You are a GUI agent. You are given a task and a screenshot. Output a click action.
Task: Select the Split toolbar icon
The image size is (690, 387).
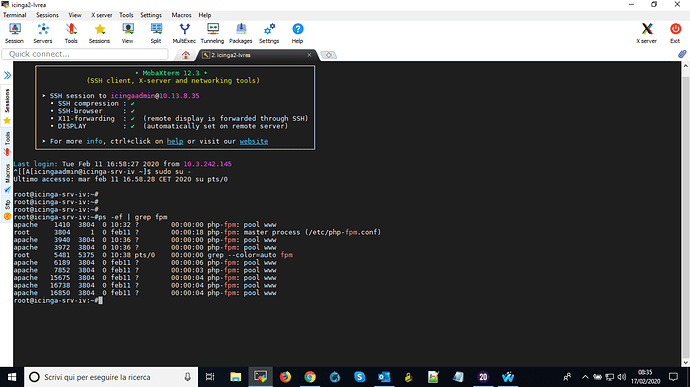coord(156,33)
